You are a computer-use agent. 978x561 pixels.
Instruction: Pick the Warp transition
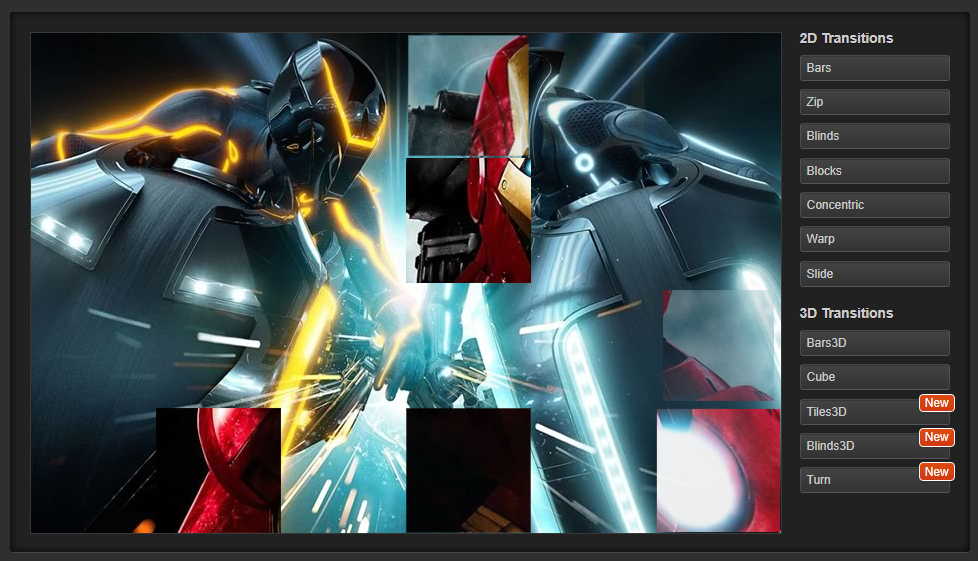click(874, 239)
